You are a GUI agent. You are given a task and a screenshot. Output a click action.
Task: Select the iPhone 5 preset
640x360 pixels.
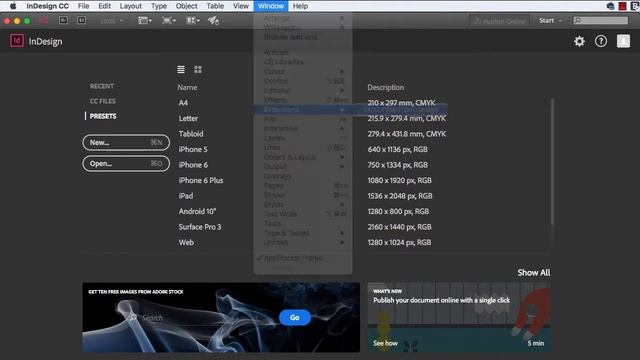(193, 149)
